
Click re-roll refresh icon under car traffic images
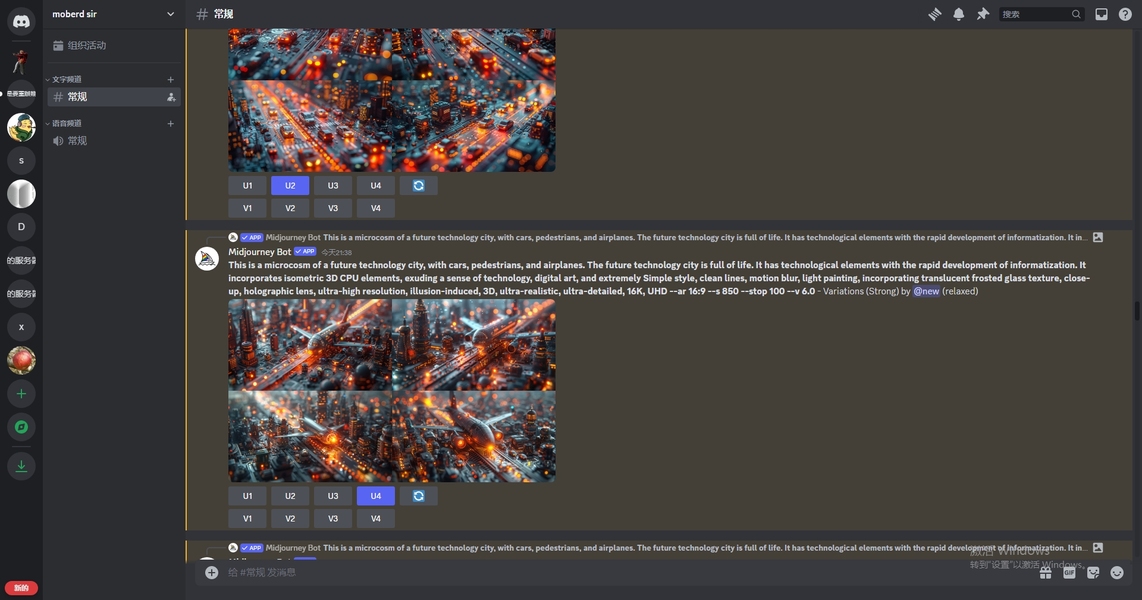point(419,186)
